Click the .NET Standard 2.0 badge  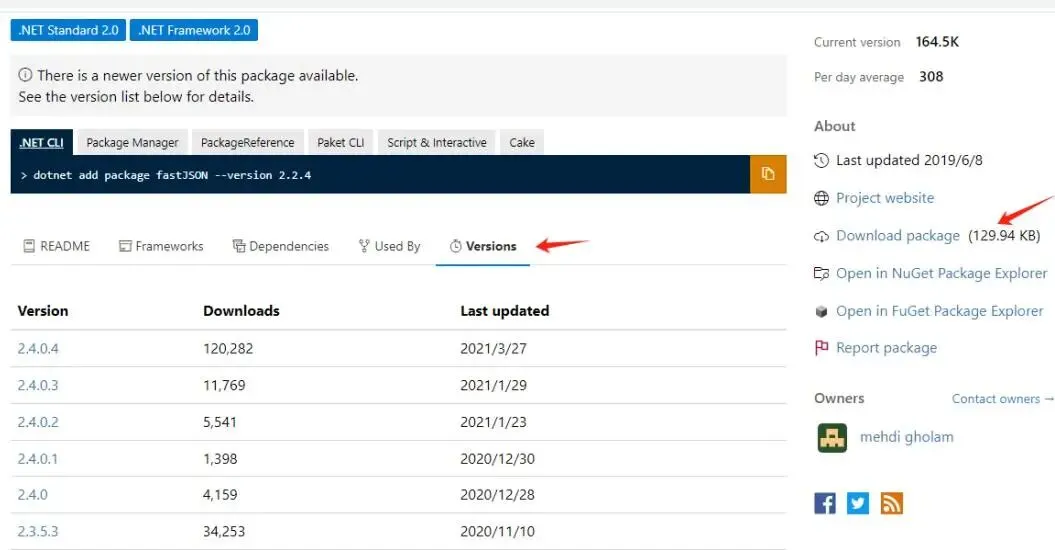tap(68, 30)
